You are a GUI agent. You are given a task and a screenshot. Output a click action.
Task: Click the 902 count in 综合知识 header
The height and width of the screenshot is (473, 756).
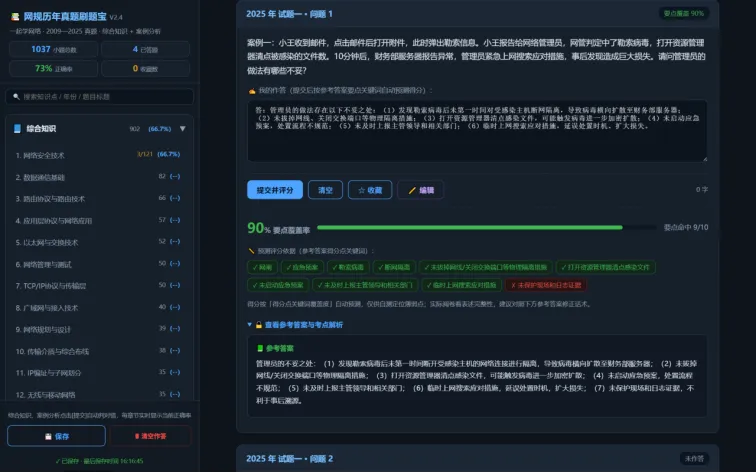(135, 129)
